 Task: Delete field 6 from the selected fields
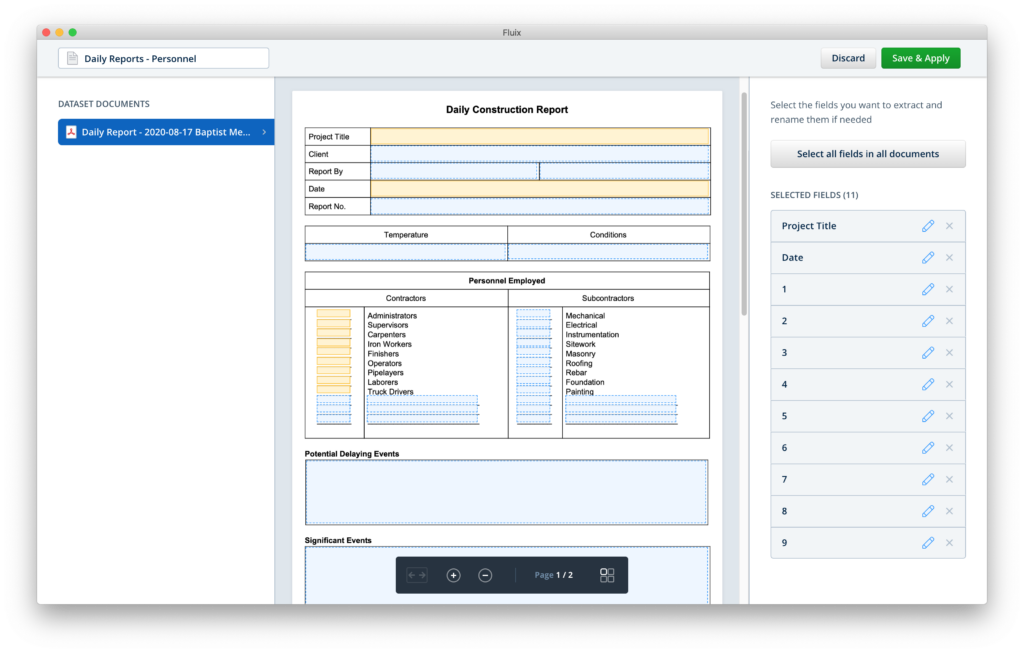click(949, 448)
